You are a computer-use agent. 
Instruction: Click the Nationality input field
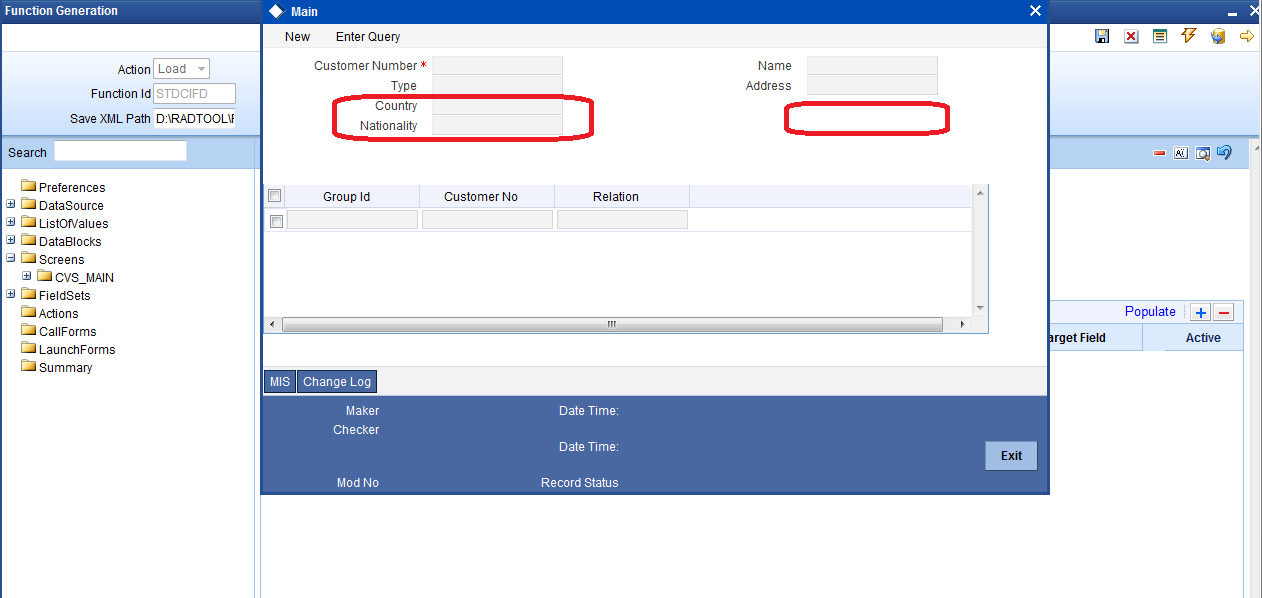pos(497,126)
